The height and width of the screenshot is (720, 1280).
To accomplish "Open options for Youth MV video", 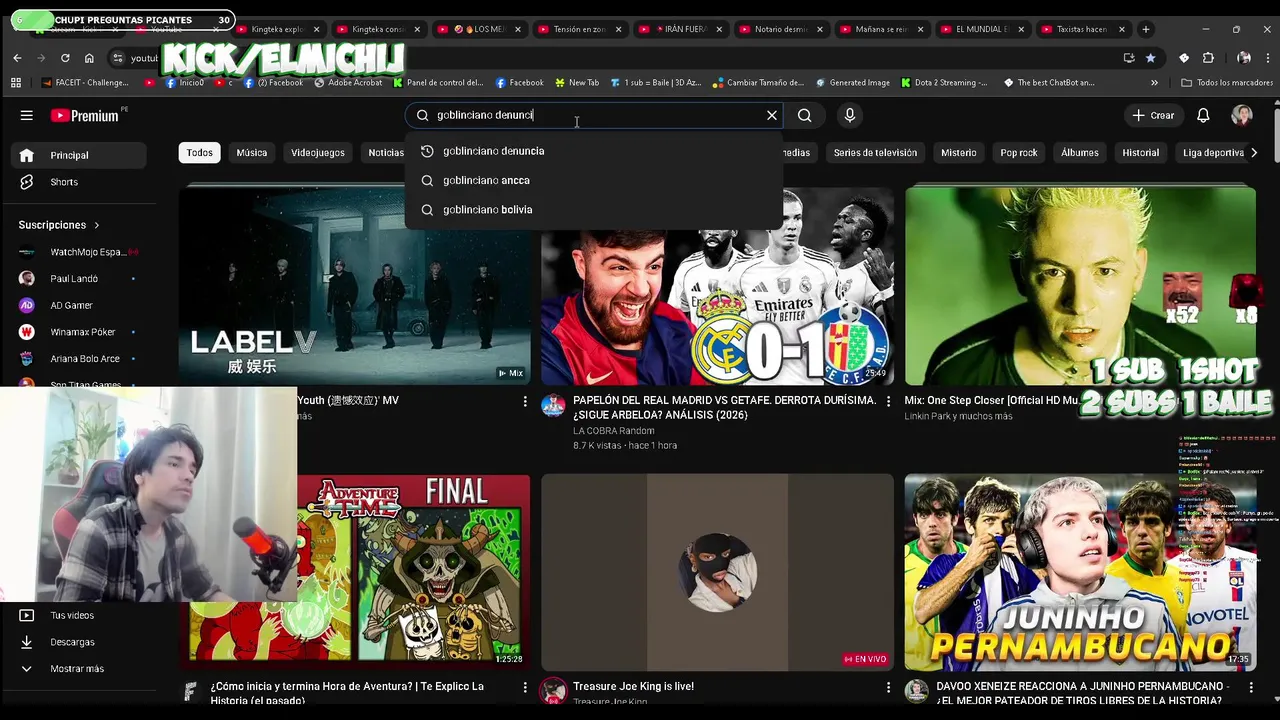I will point(525,401).
